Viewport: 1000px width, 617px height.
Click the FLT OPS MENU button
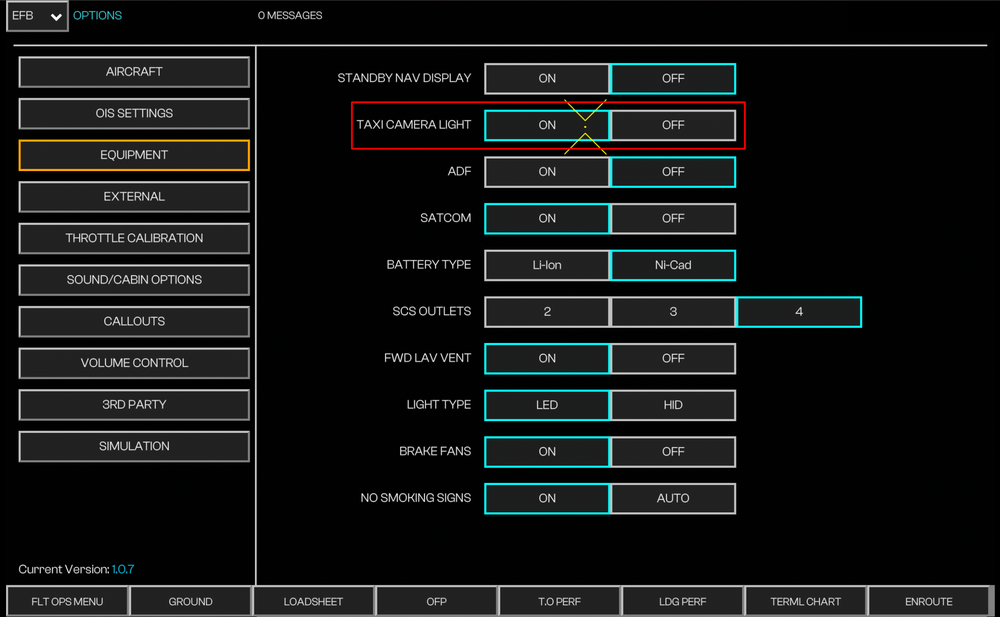pos(67,601)
